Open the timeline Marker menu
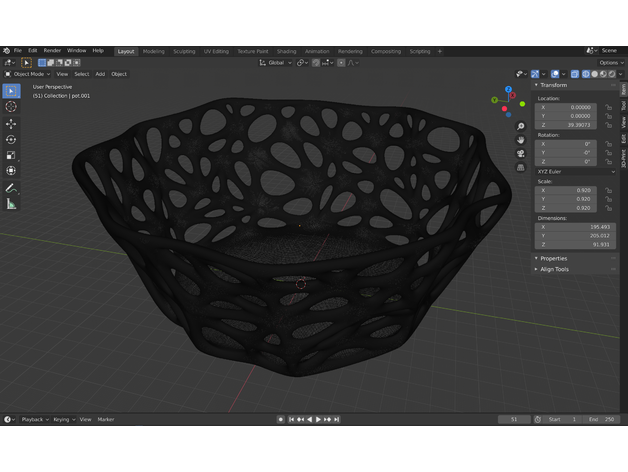The image size is (628, 472). point(106,420)
